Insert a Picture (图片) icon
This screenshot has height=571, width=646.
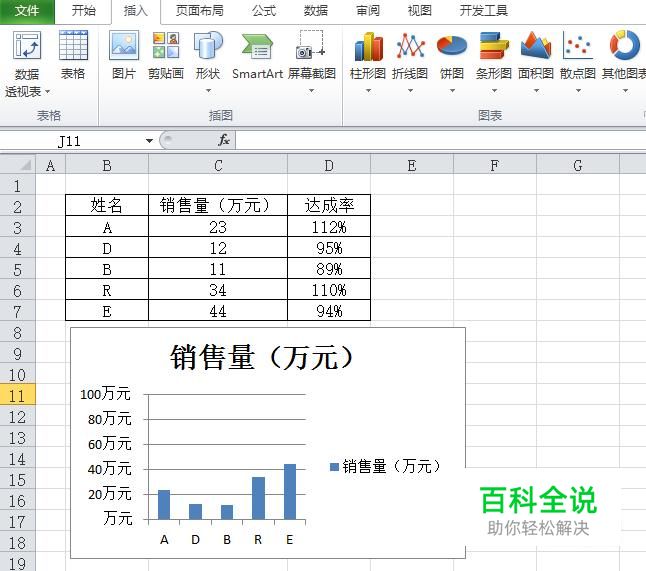click(x=124, y=45)
